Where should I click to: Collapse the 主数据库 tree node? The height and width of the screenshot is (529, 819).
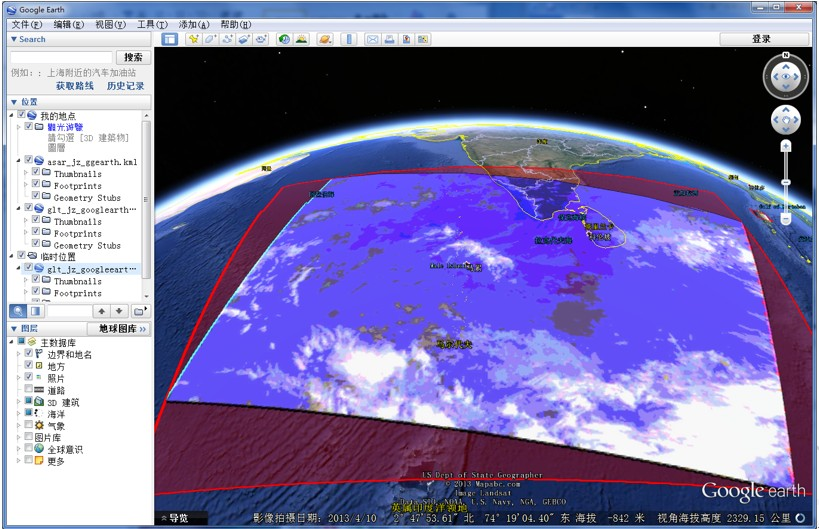[x=11, y=342]
